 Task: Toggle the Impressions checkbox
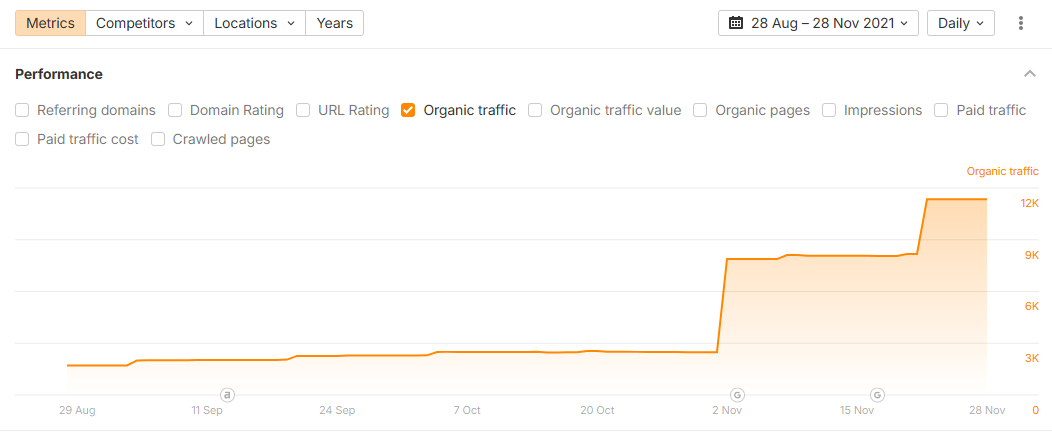click(829, 110)
